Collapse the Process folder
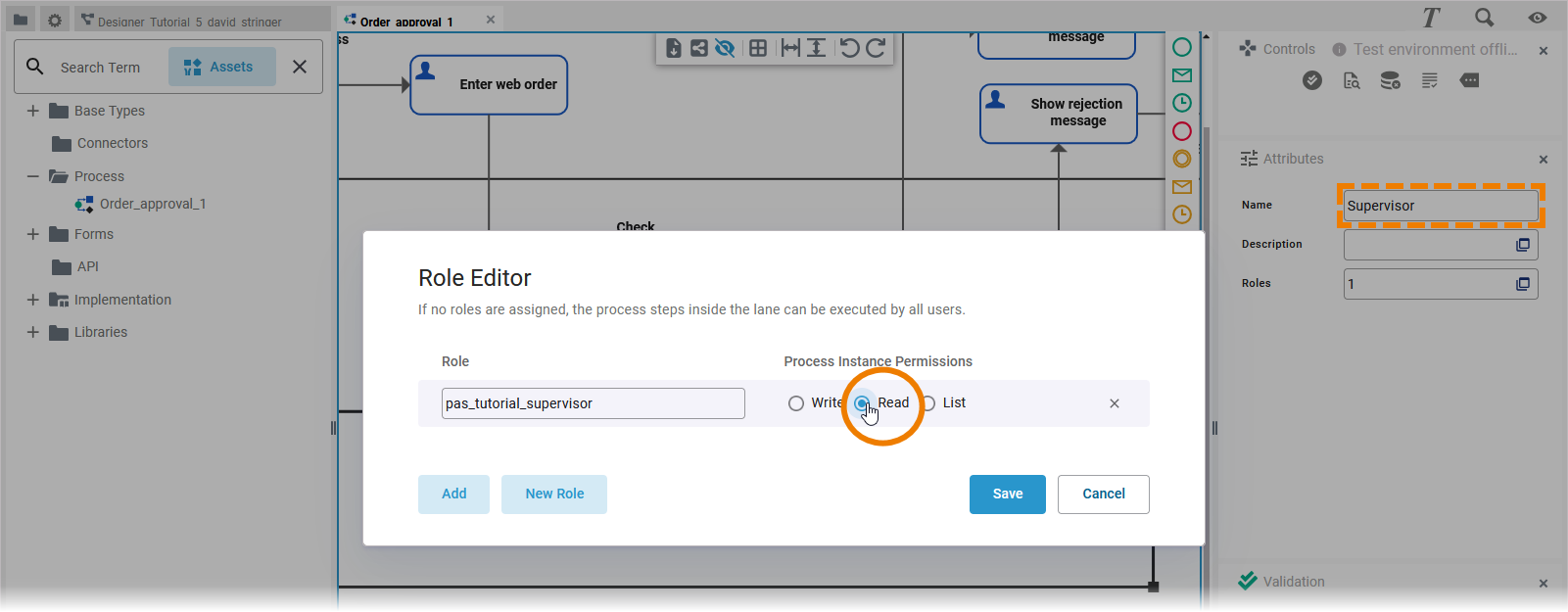 click(33, 176)
